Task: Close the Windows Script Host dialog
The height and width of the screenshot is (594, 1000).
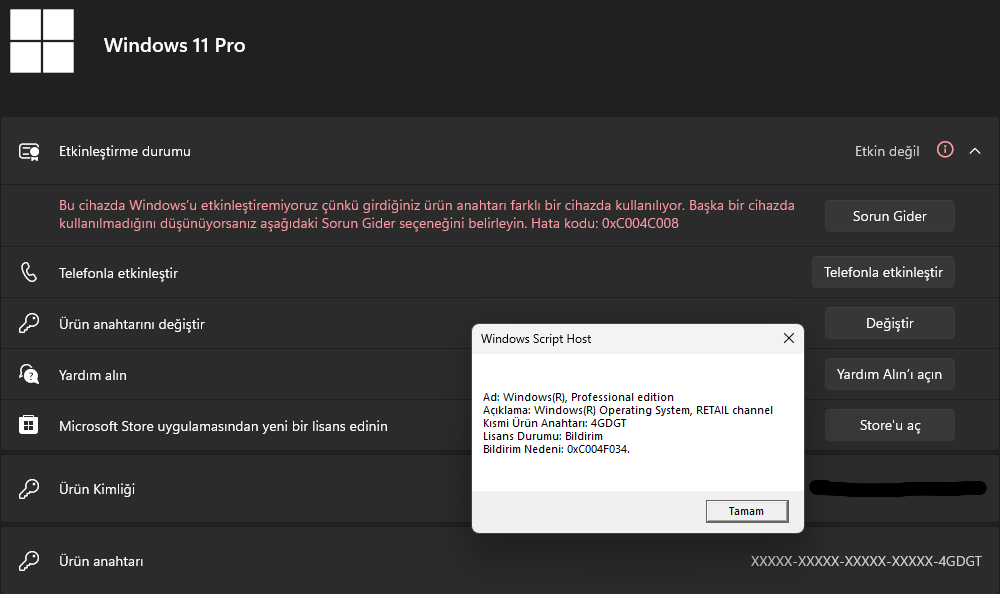Action: [x=788, y=339]
